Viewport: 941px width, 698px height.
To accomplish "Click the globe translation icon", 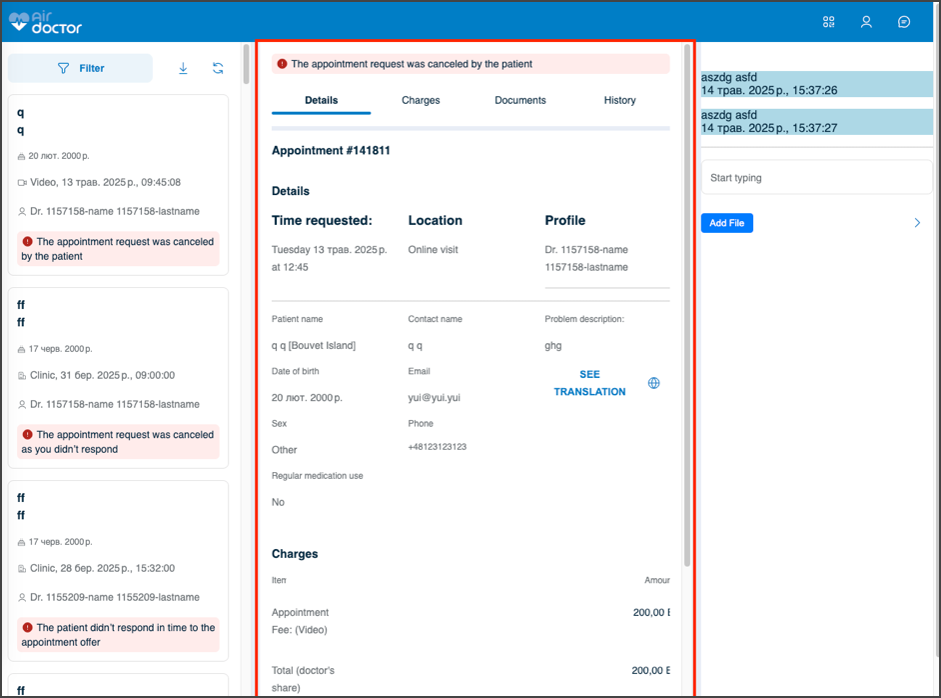I will [x=654, y=383].
